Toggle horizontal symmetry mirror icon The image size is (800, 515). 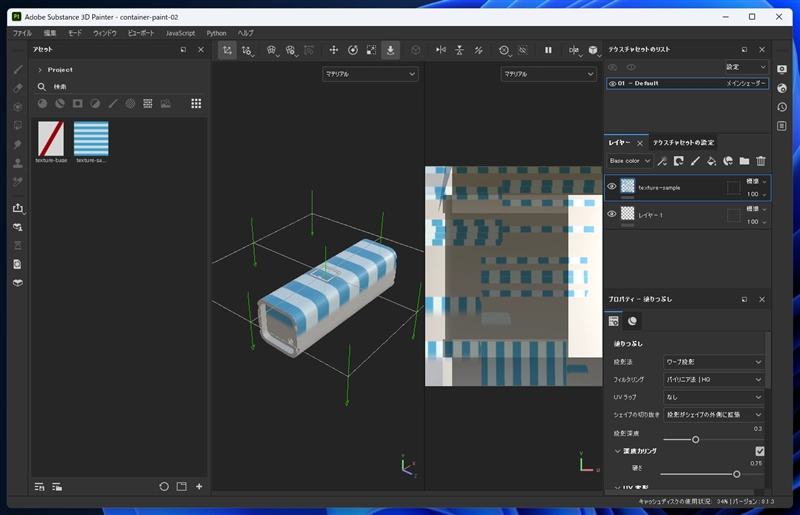(x=441, y=50)
